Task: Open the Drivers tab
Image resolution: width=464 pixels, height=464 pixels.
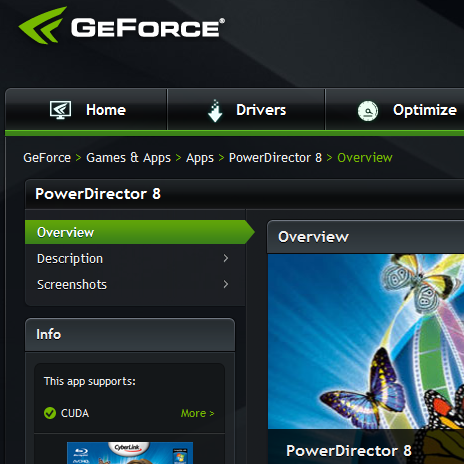Action: [246, 109]
